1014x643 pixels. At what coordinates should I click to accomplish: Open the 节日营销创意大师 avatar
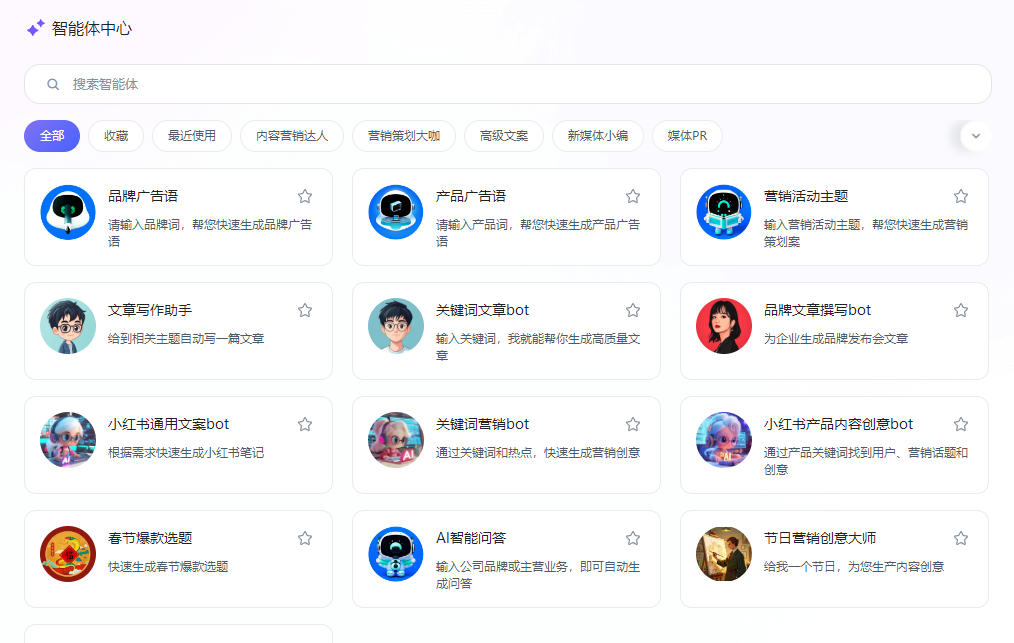click(x=724, y=554)
